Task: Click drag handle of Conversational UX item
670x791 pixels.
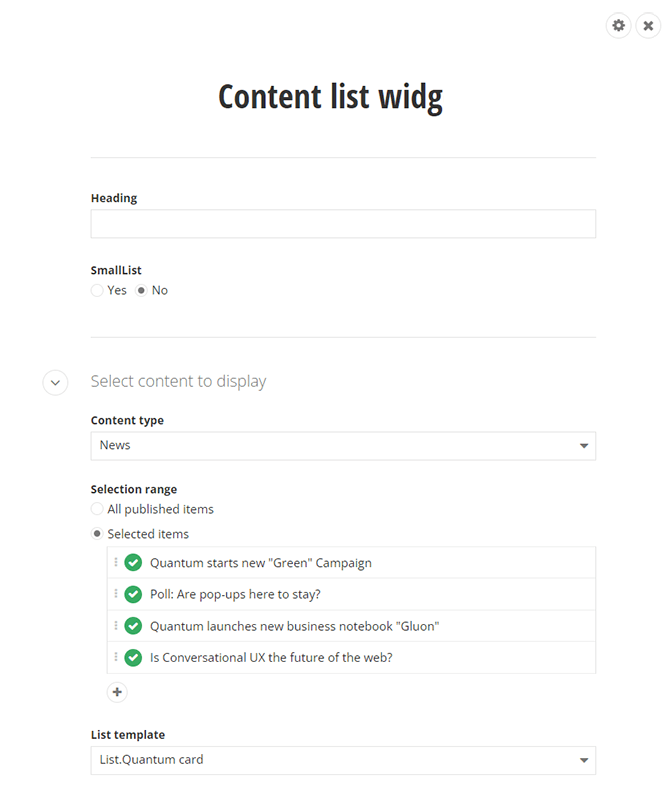Action: click(116, 658)
